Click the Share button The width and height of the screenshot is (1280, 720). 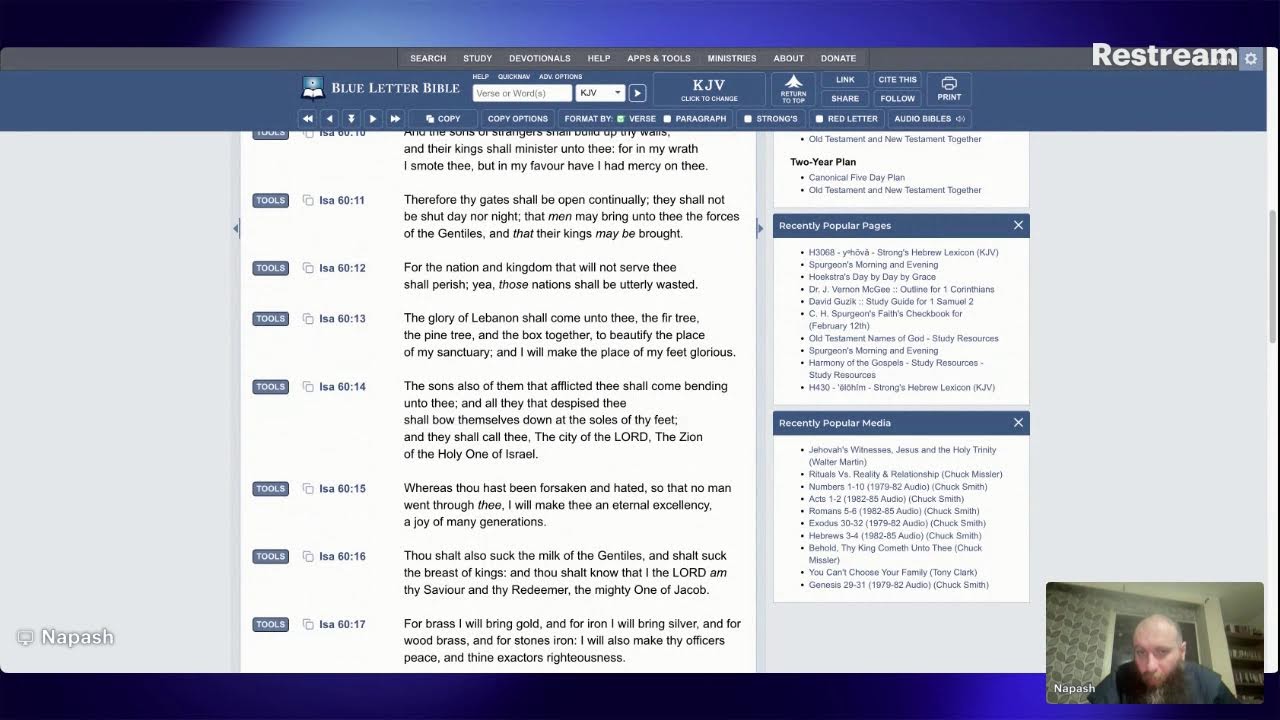[845, 99]
